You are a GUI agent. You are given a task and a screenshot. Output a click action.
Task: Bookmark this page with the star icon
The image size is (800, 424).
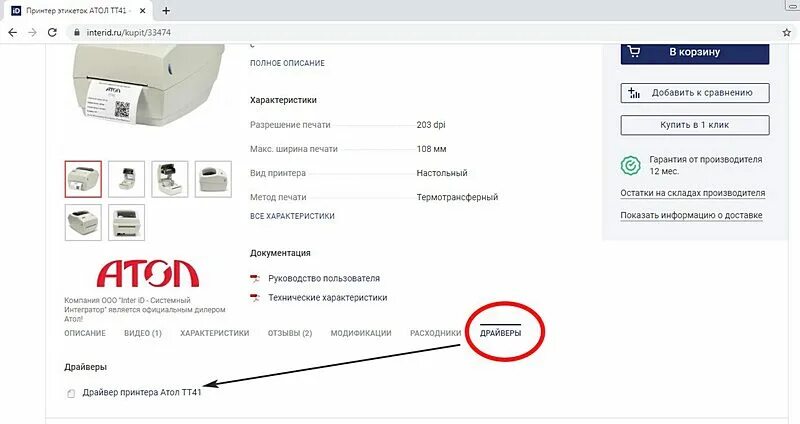[x=787, y=32]
